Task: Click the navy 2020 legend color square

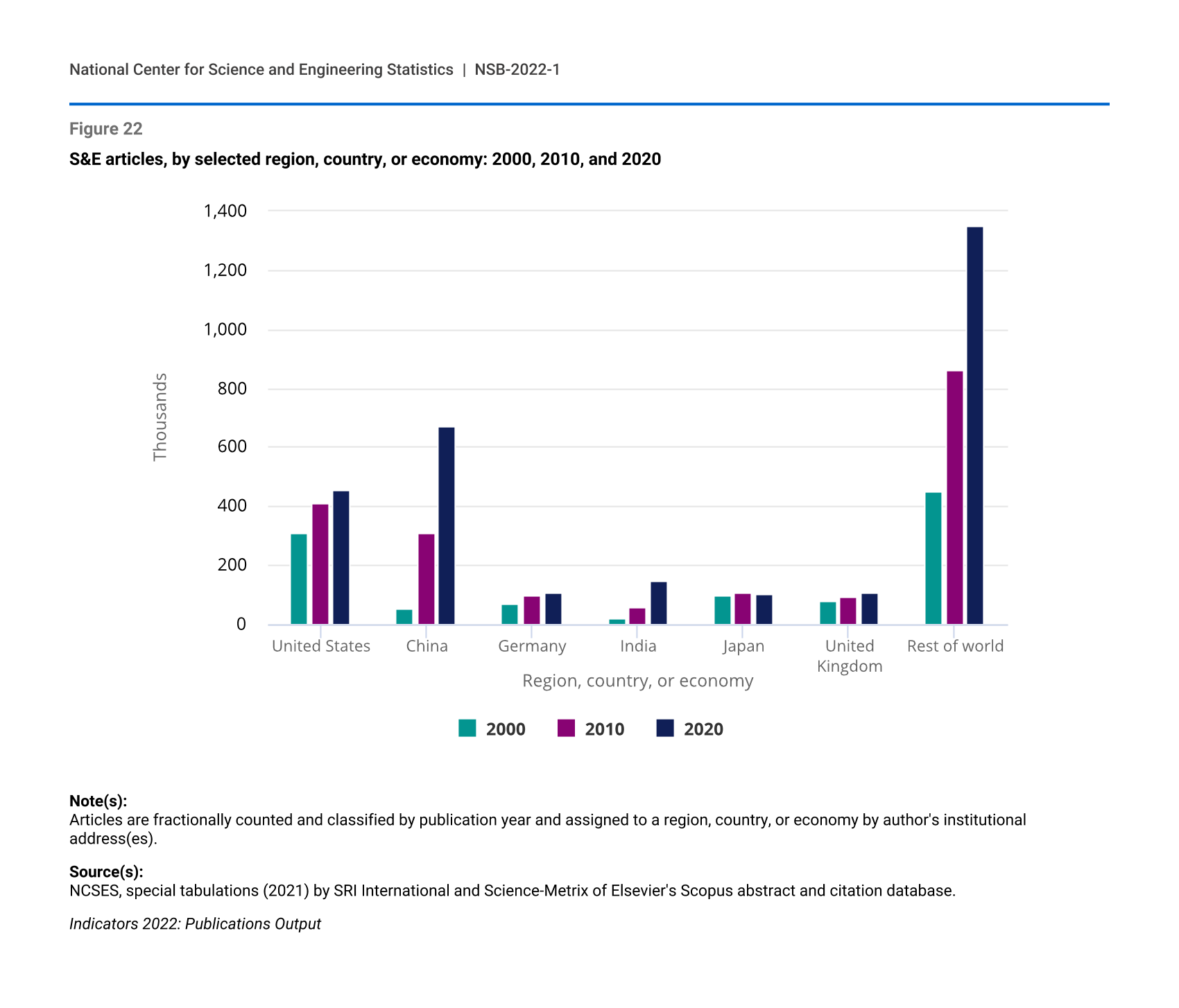Action: click(665, 729)
